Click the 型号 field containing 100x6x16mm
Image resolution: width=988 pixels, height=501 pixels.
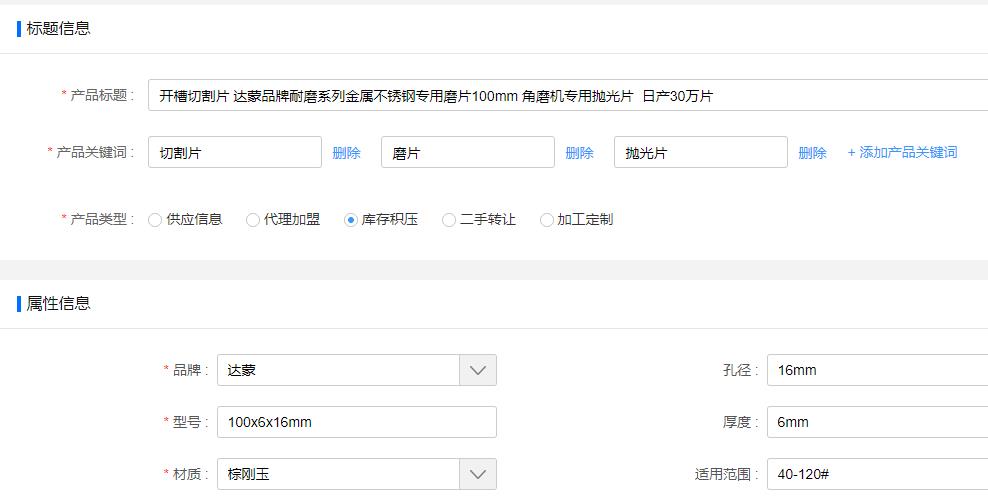[356, 422]
